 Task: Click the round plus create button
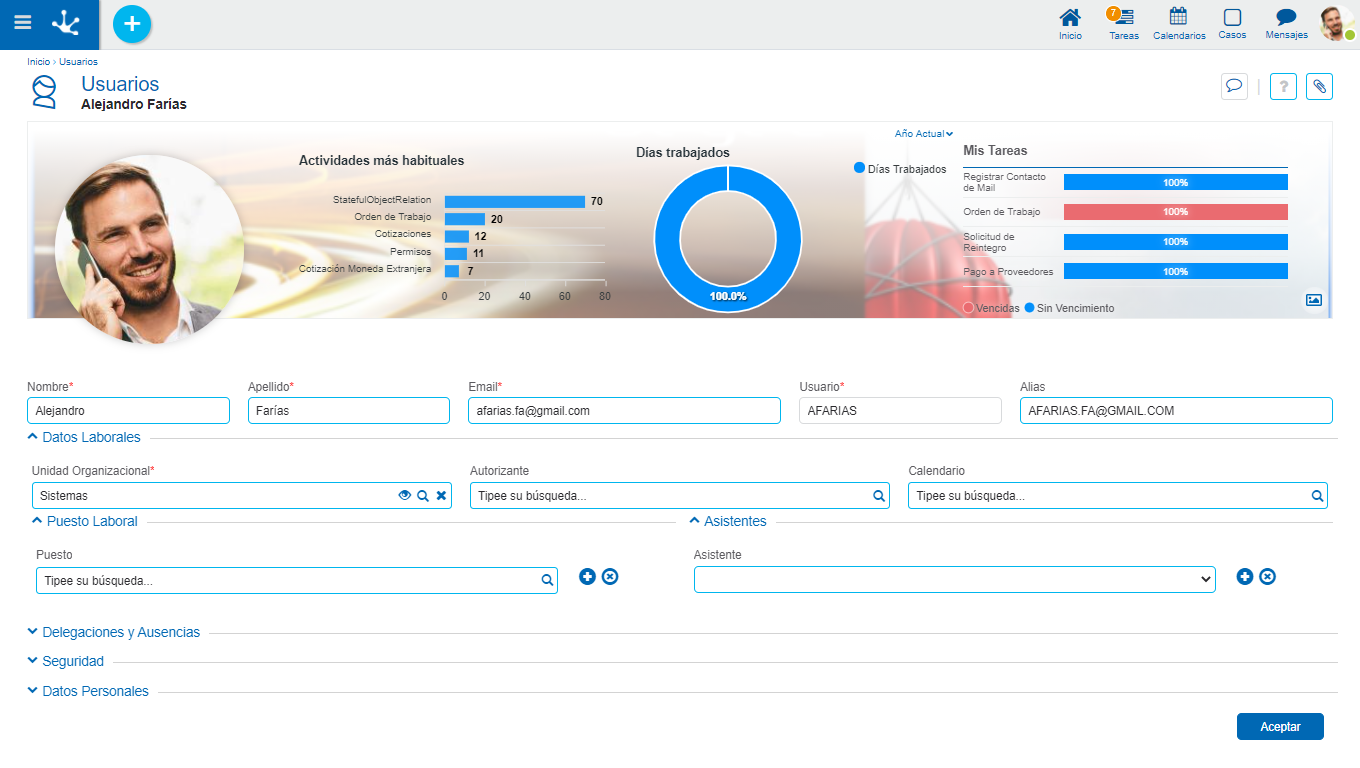(x=132, y=23)
